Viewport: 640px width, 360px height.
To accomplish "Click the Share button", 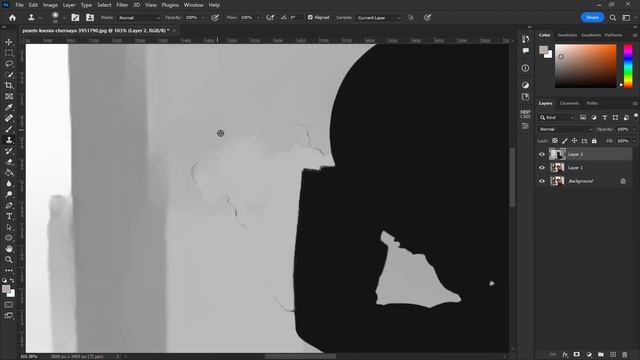I will tap(592, 18).
